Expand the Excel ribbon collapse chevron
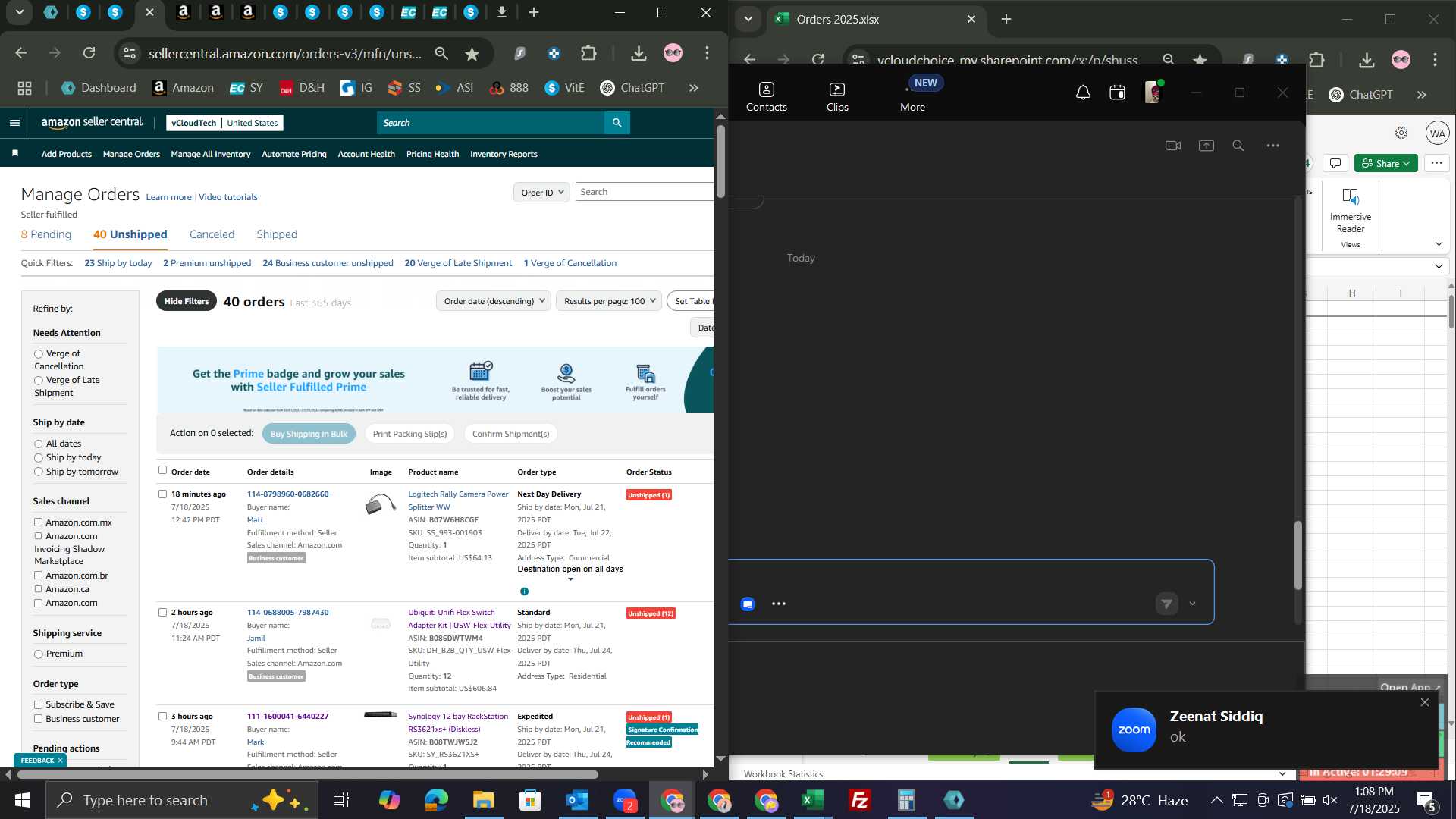 [x=1439, y=244]
